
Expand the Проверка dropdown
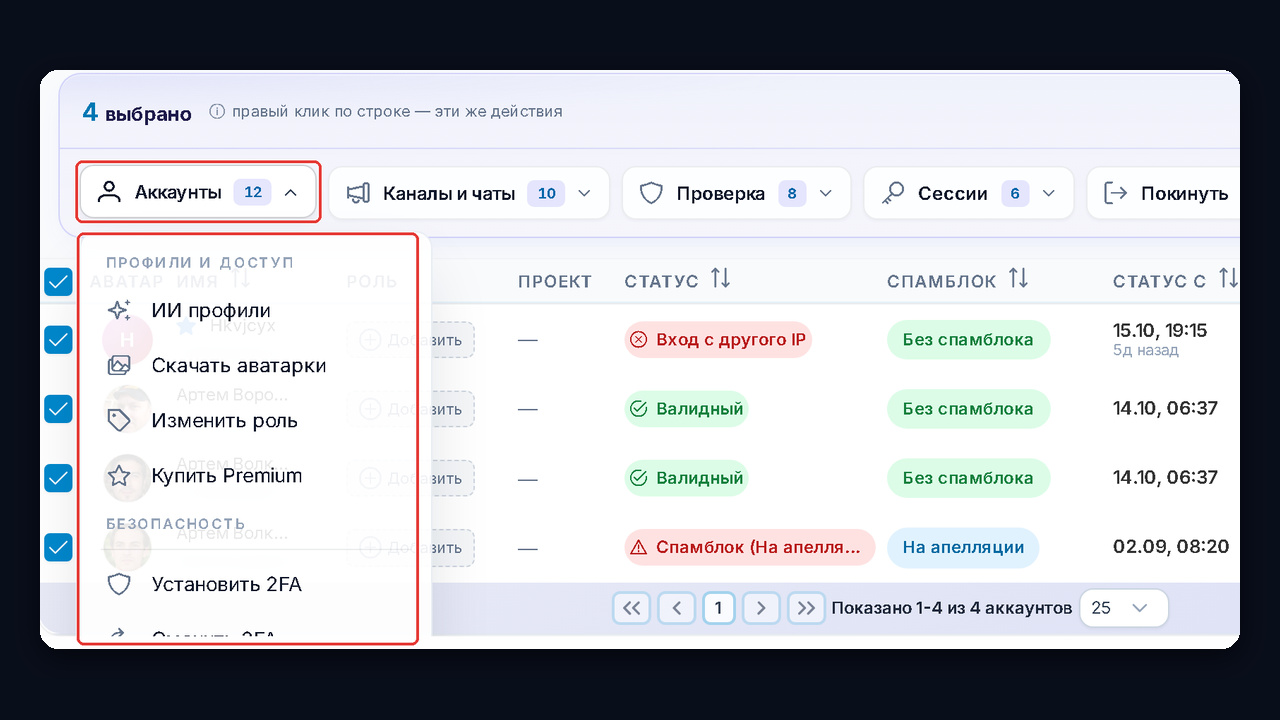pyautogui.click(x=736, y=193)
